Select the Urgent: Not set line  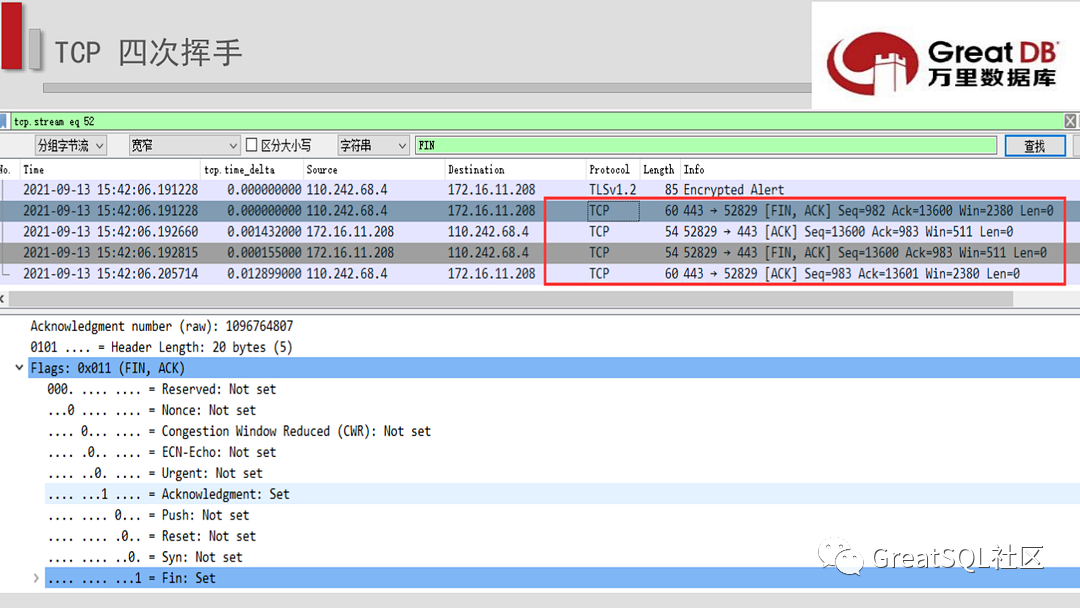[155, 473]
